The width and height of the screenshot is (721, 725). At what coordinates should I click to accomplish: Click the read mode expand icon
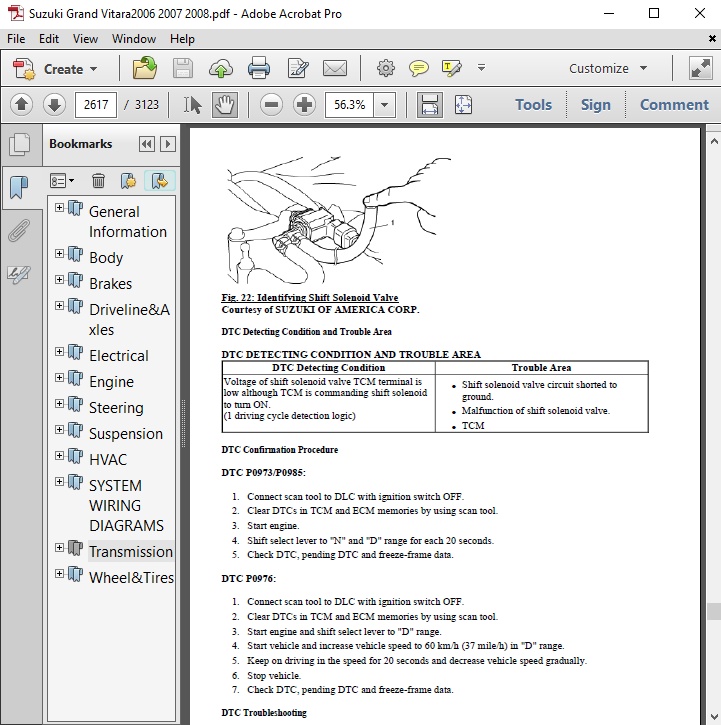[701, 68]
